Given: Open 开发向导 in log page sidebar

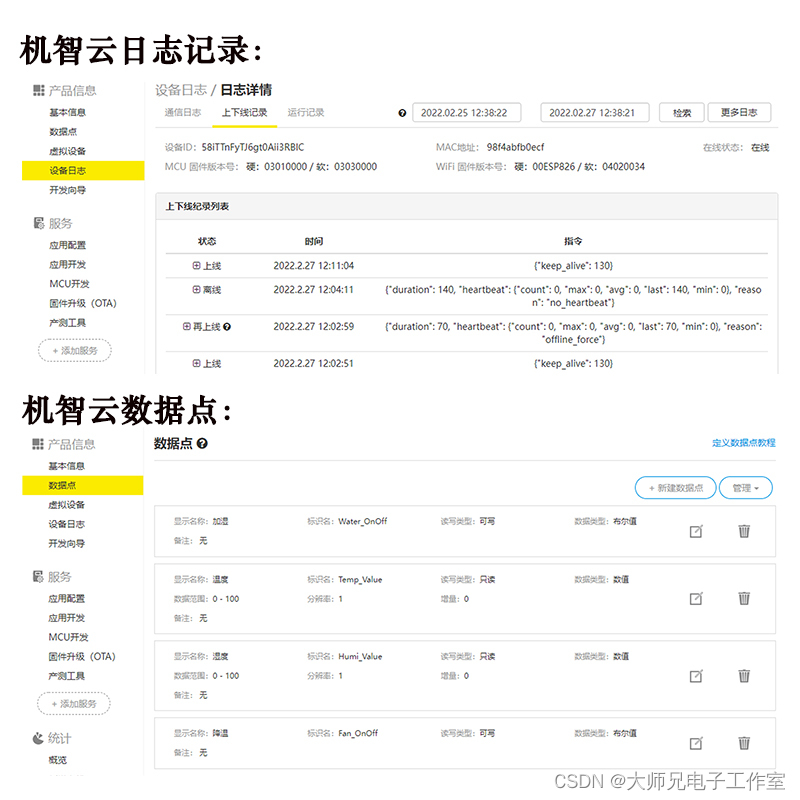Looking at the screenshot, I should click(x=67, y=190).
